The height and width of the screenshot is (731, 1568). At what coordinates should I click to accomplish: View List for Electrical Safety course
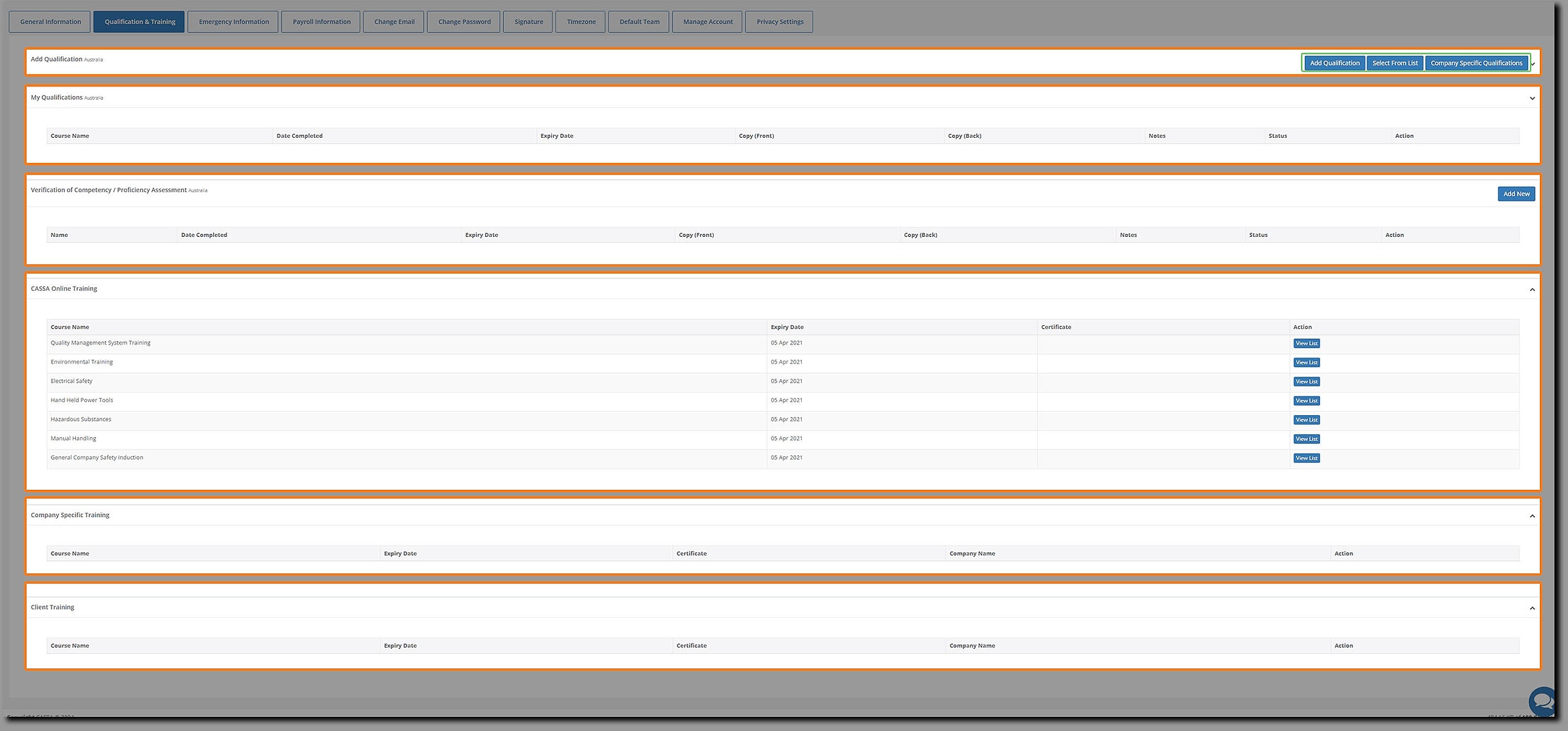pos(1306,382)
